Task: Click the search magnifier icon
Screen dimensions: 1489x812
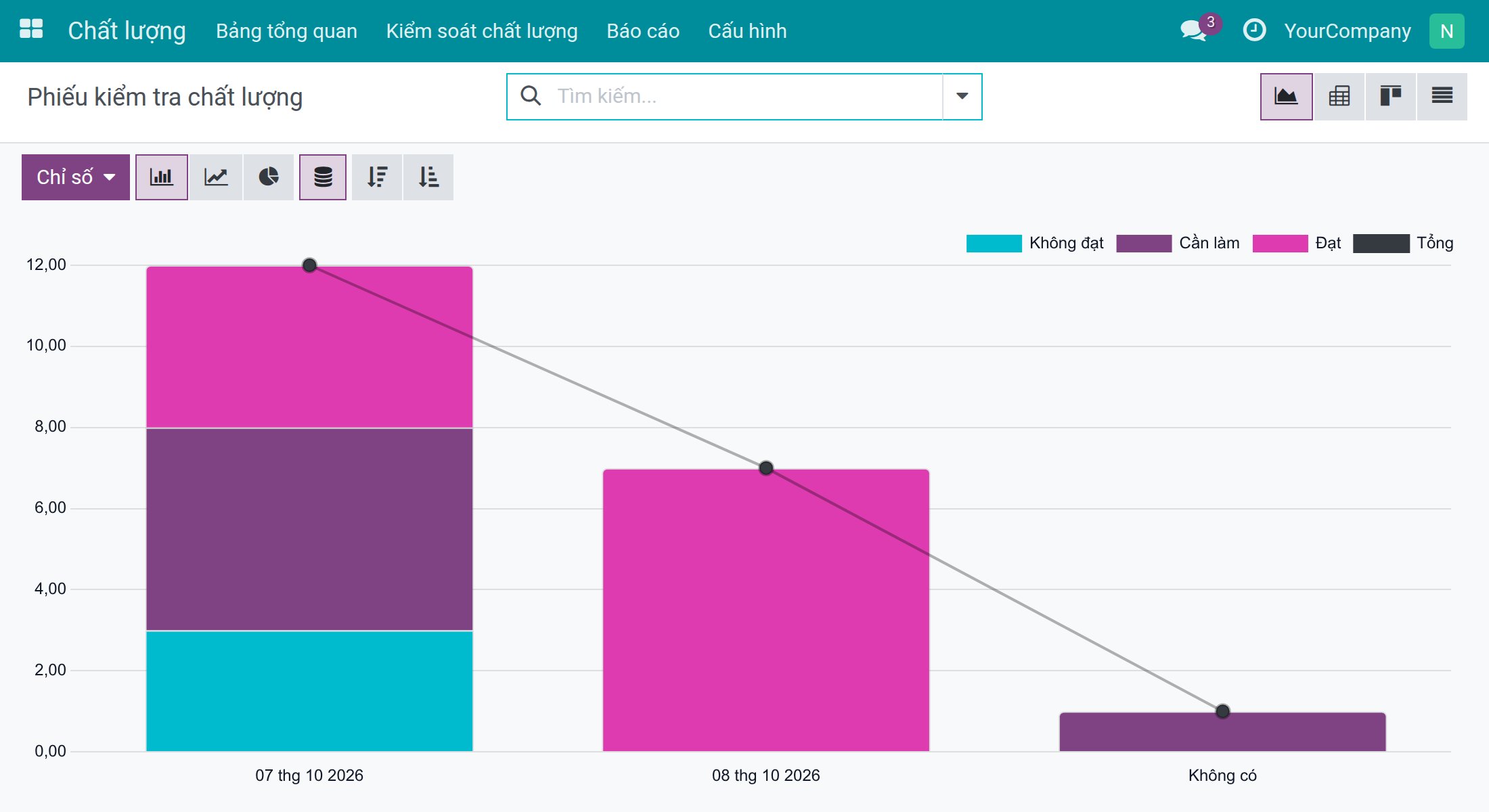Action: (x=531, y=96)
